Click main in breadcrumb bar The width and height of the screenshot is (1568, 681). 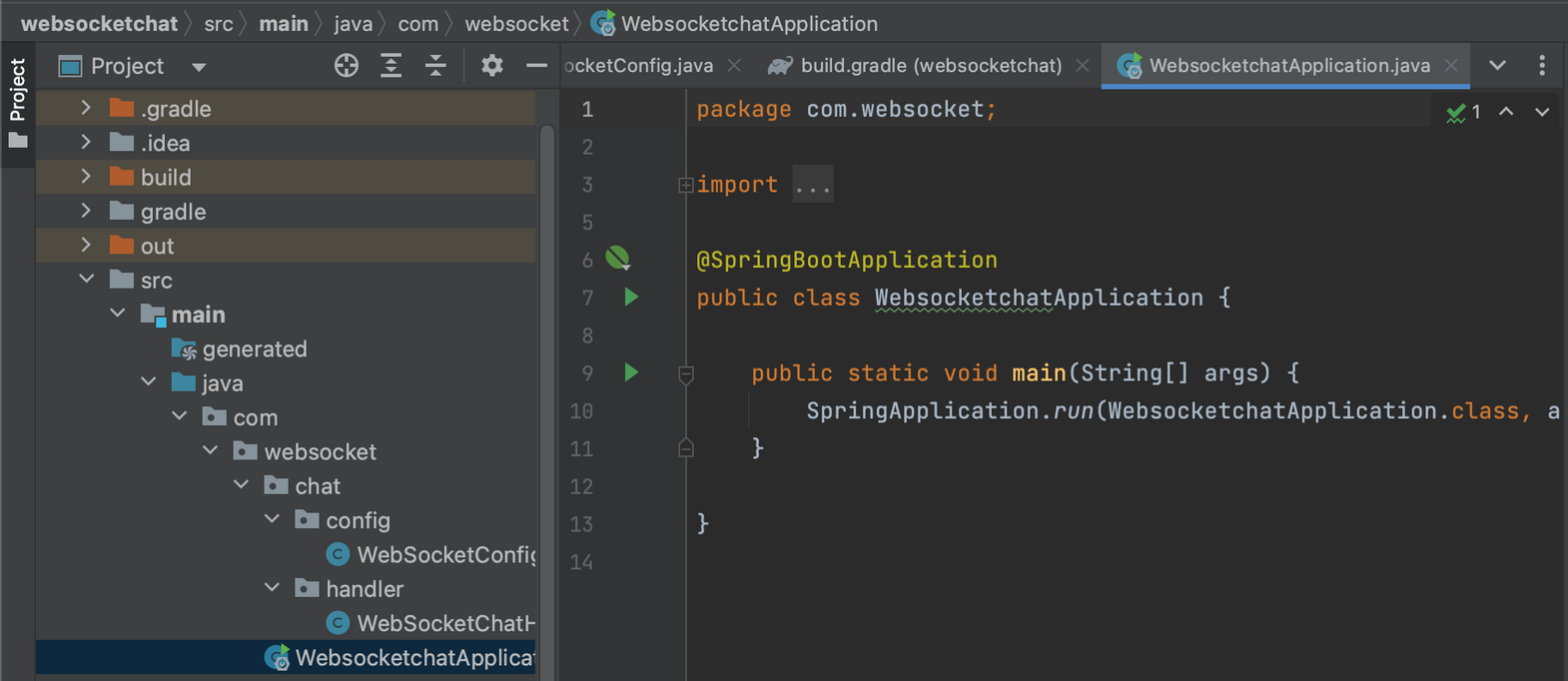click(284, 23)
